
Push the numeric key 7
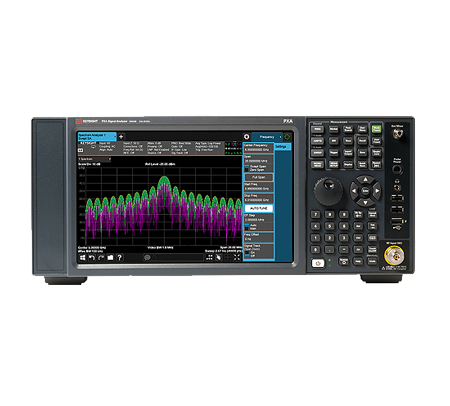(x=315, y=214)
